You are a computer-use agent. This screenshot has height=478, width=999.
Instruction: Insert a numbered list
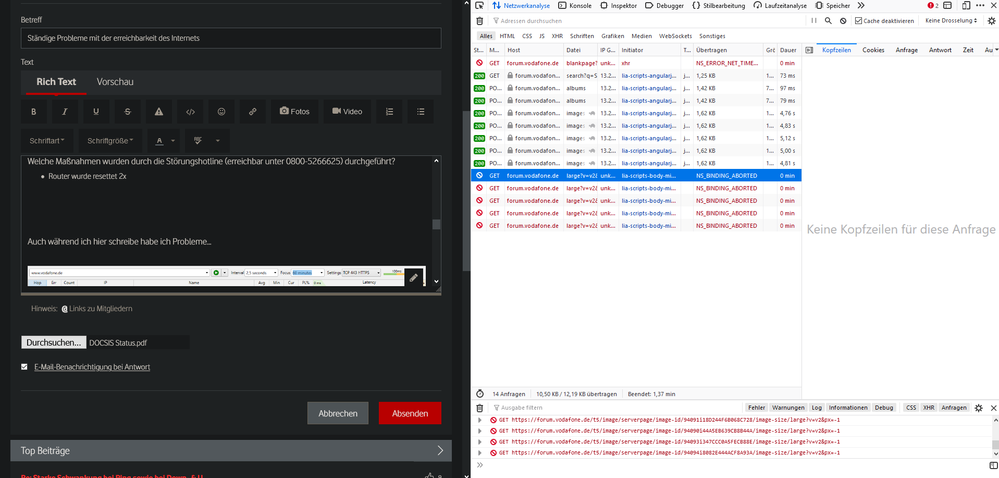pos(389,112)
